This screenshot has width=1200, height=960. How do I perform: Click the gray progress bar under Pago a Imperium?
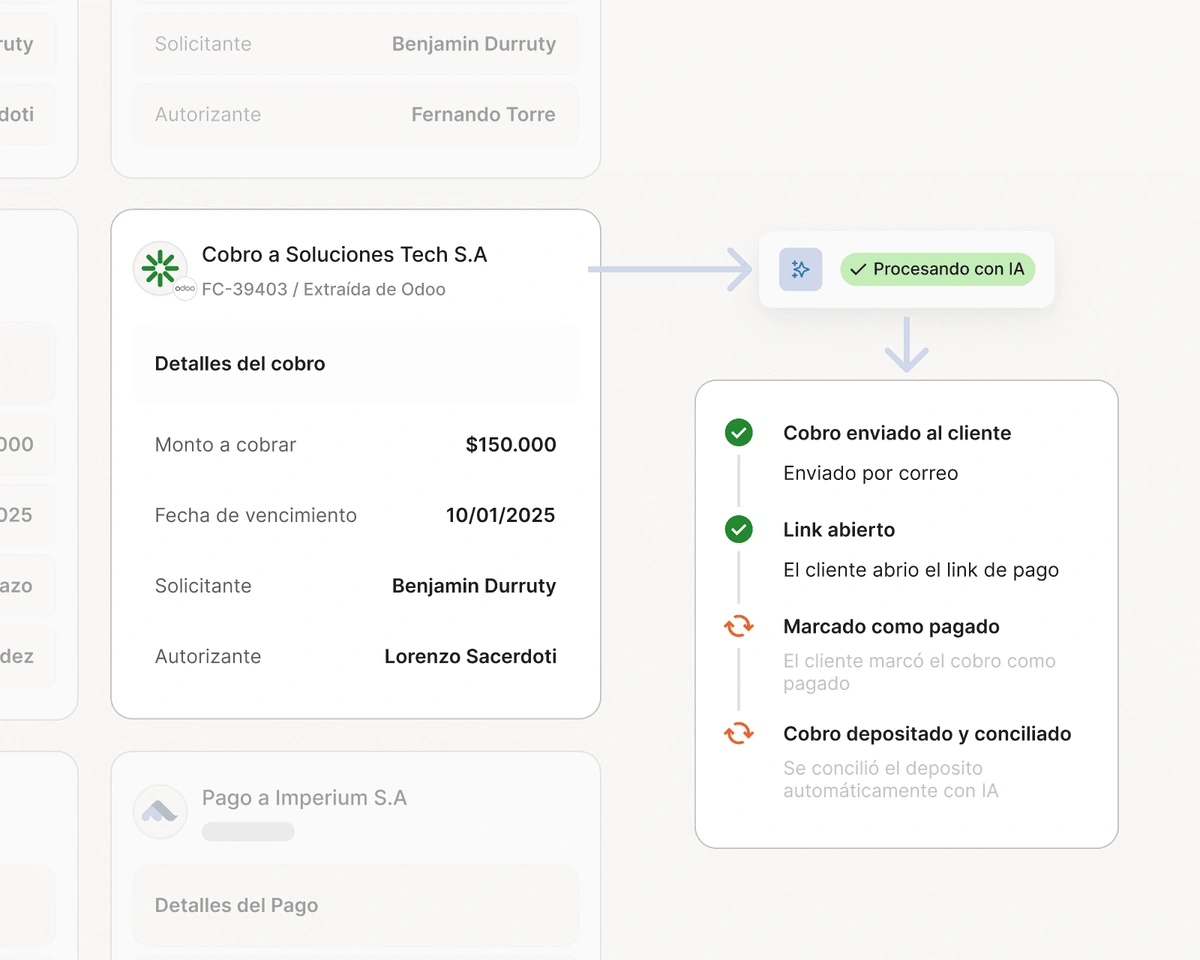[x=248, y=831]
